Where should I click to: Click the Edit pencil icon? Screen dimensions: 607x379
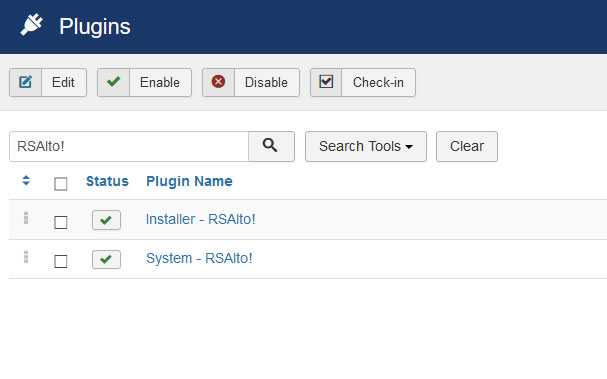point(26,82)
